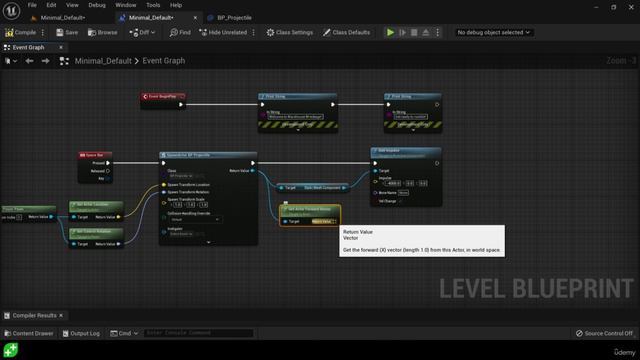Open play mode options three-dot menu

[x=438, y=32]
